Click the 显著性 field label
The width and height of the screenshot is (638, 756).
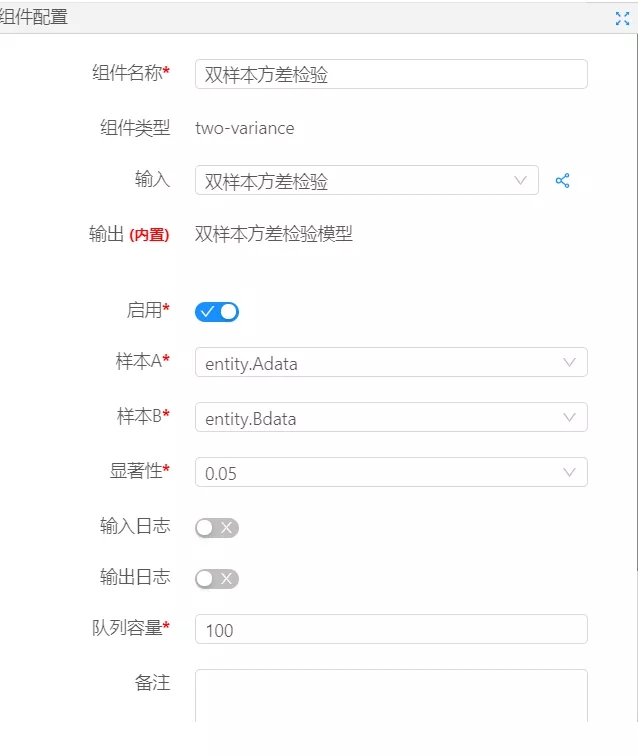tap(139, 471)
